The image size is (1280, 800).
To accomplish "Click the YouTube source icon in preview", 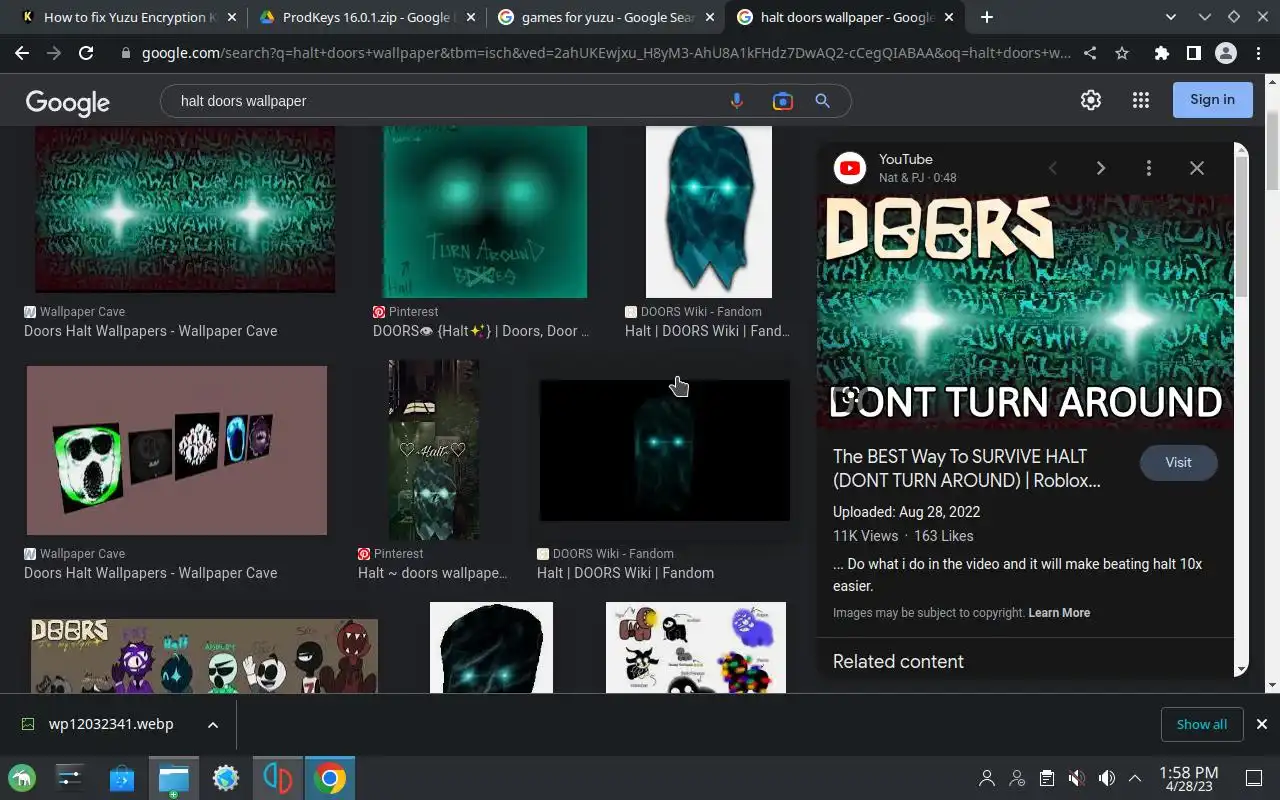I will [850, 168].
